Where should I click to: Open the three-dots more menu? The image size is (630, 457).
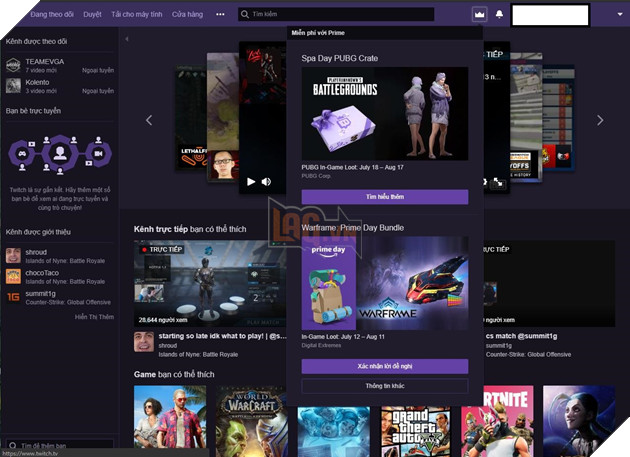[220, 14]
